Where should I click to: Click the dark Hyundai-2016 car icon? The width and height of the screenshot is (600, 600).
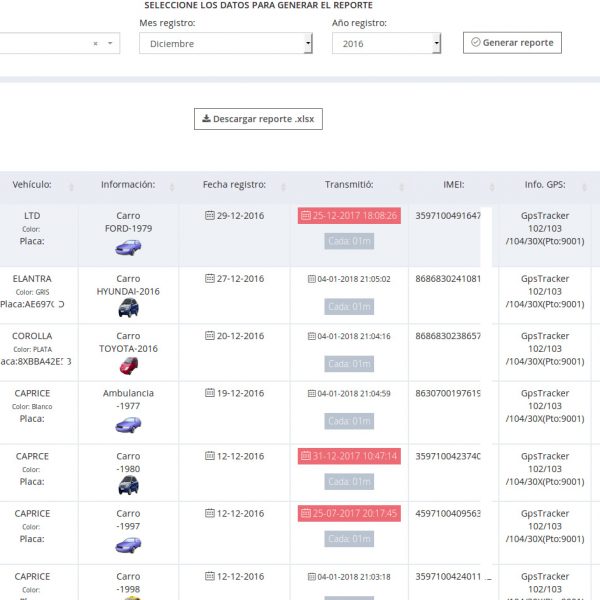(x=128, y=307)
